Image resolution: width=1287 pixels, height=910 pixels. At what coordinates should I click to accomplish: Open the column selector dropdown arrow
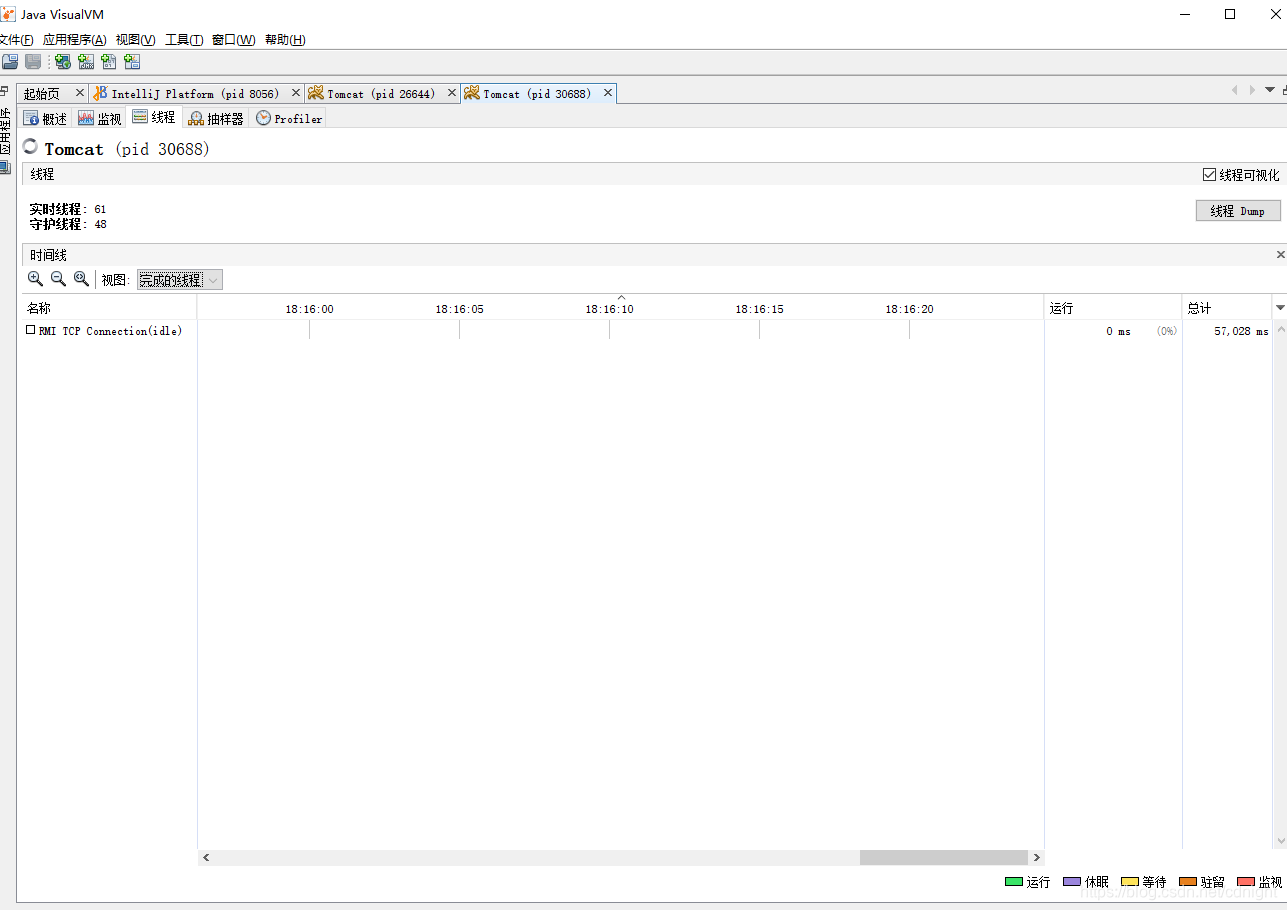[1280, 307]
